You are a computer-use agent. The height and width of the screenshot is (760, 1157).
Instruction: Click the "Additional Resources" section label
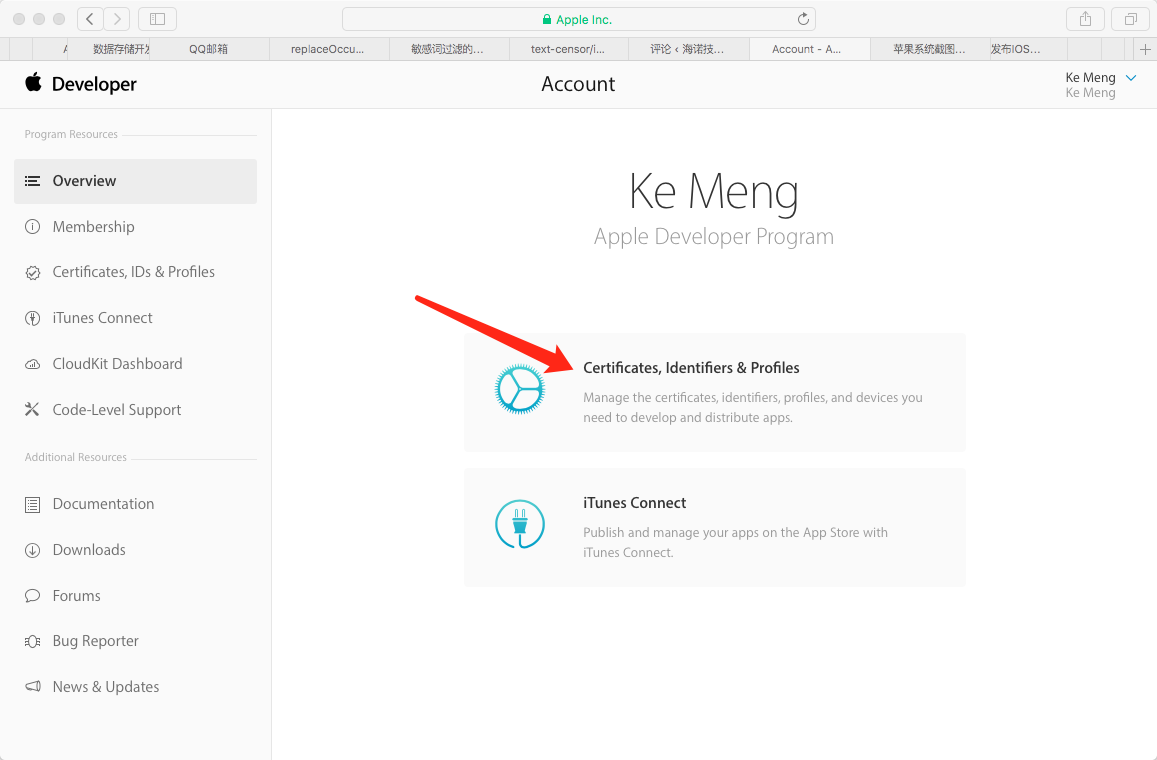click(x=75, y=457)
